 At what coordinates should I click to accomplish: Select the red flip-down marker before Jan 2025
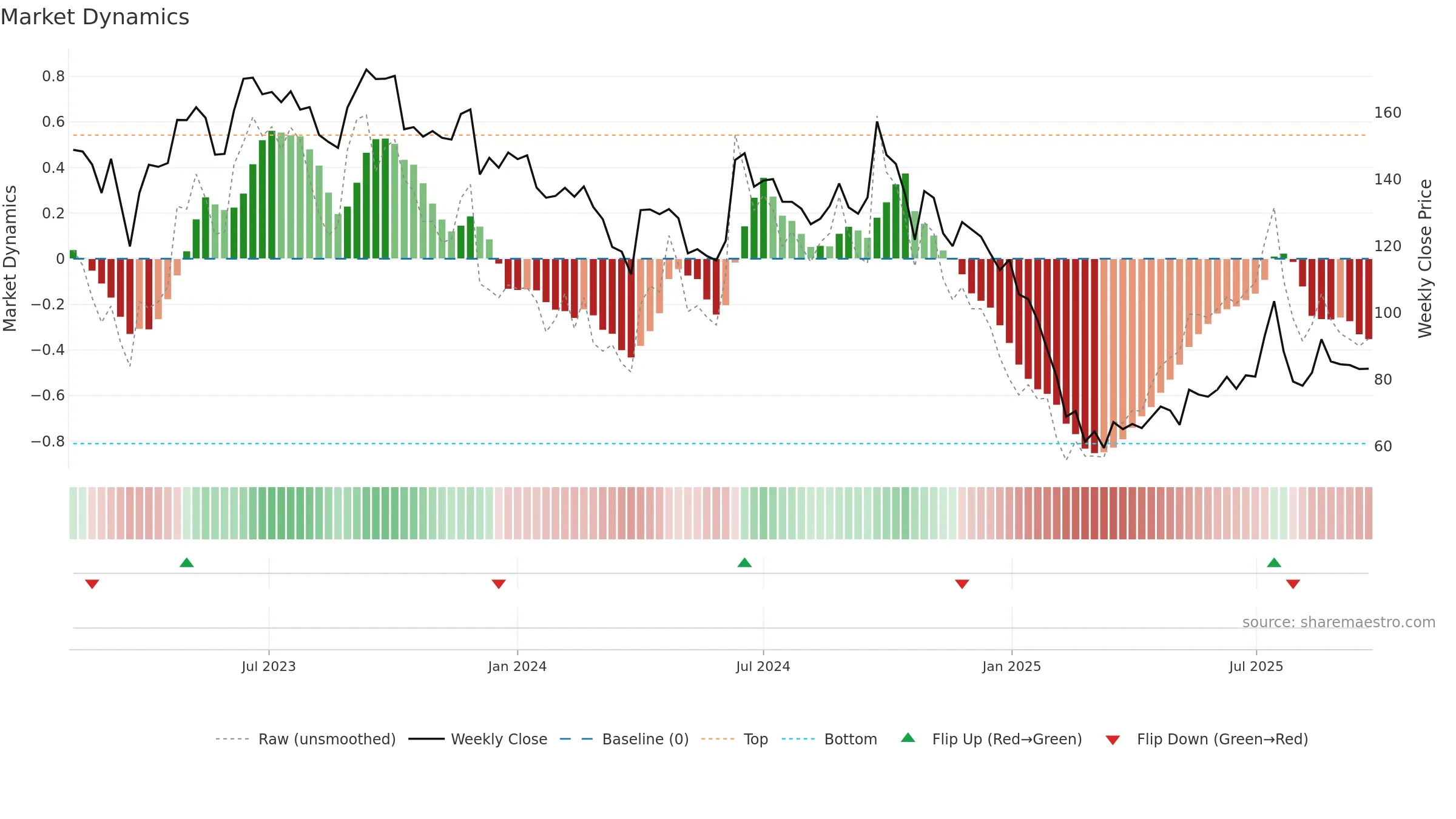962,584
